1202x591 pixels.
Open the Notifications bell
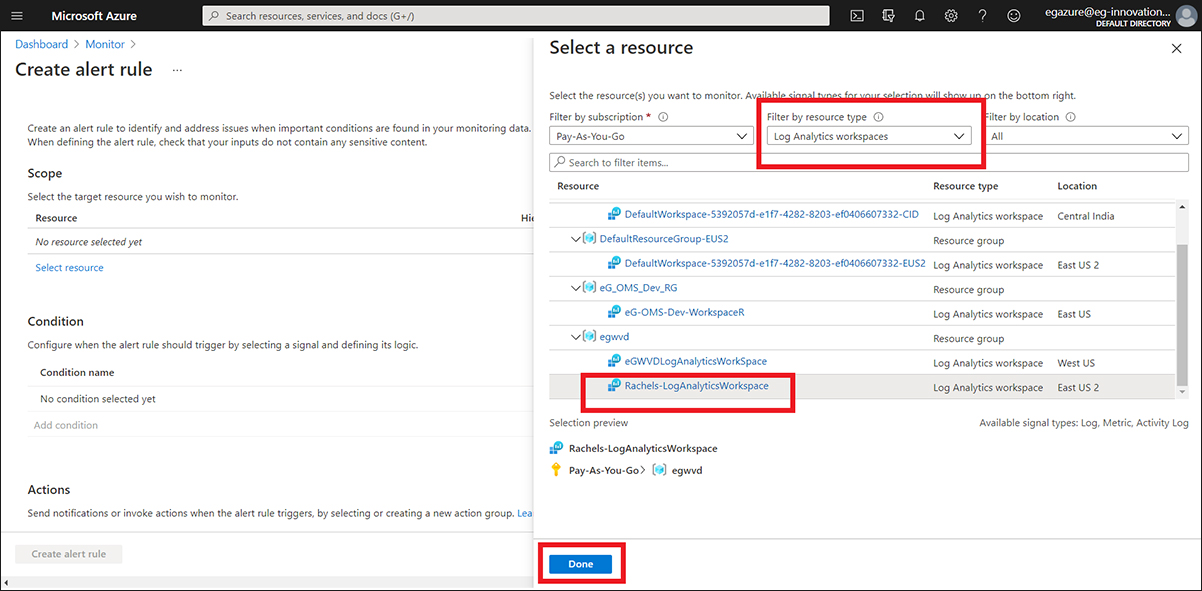920,16
